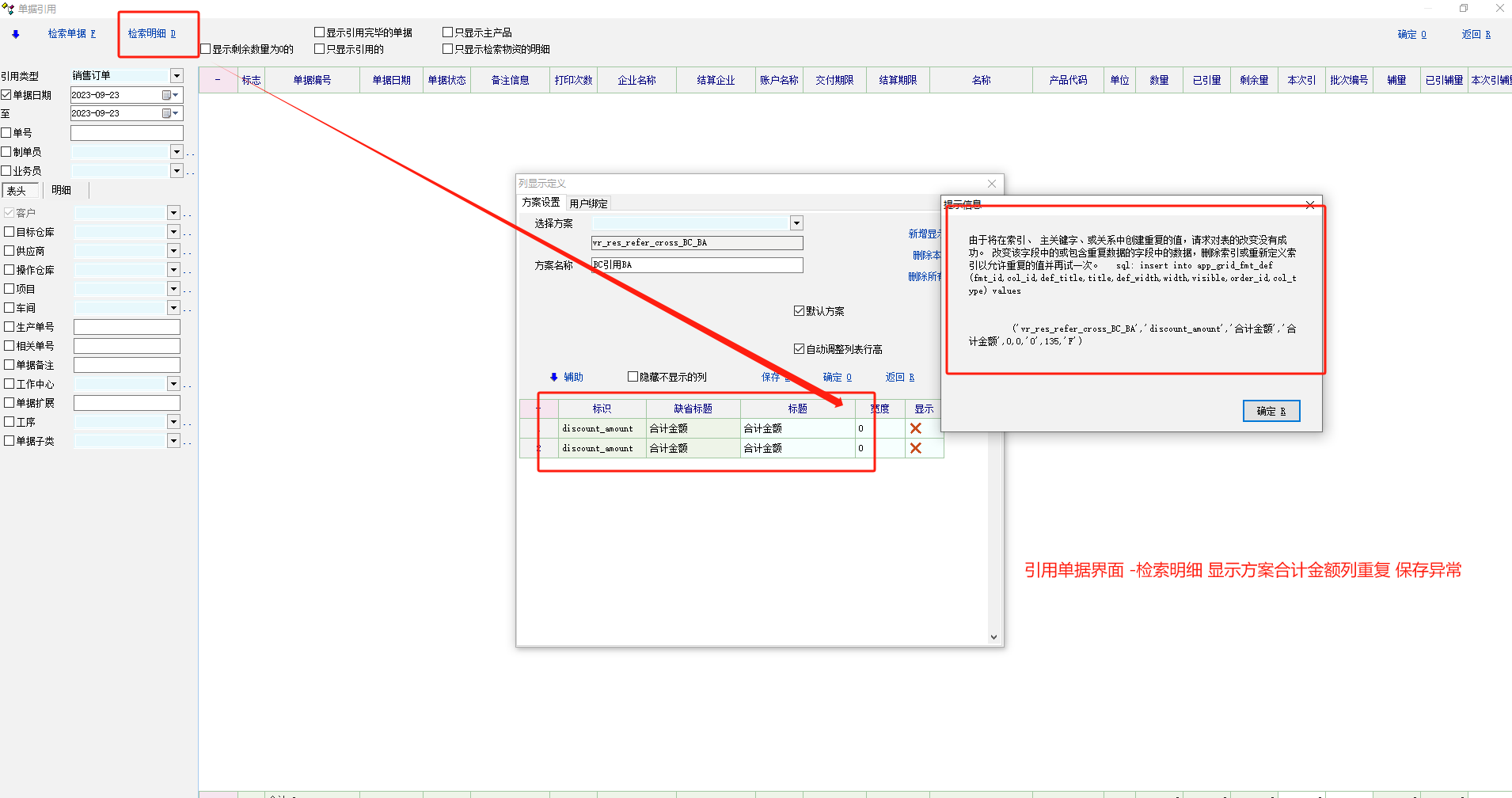Viewport: 1512px width, 798px height.
Task: Close the 提示信息 error dialog with X
Action: click(x=1310, y=205)
